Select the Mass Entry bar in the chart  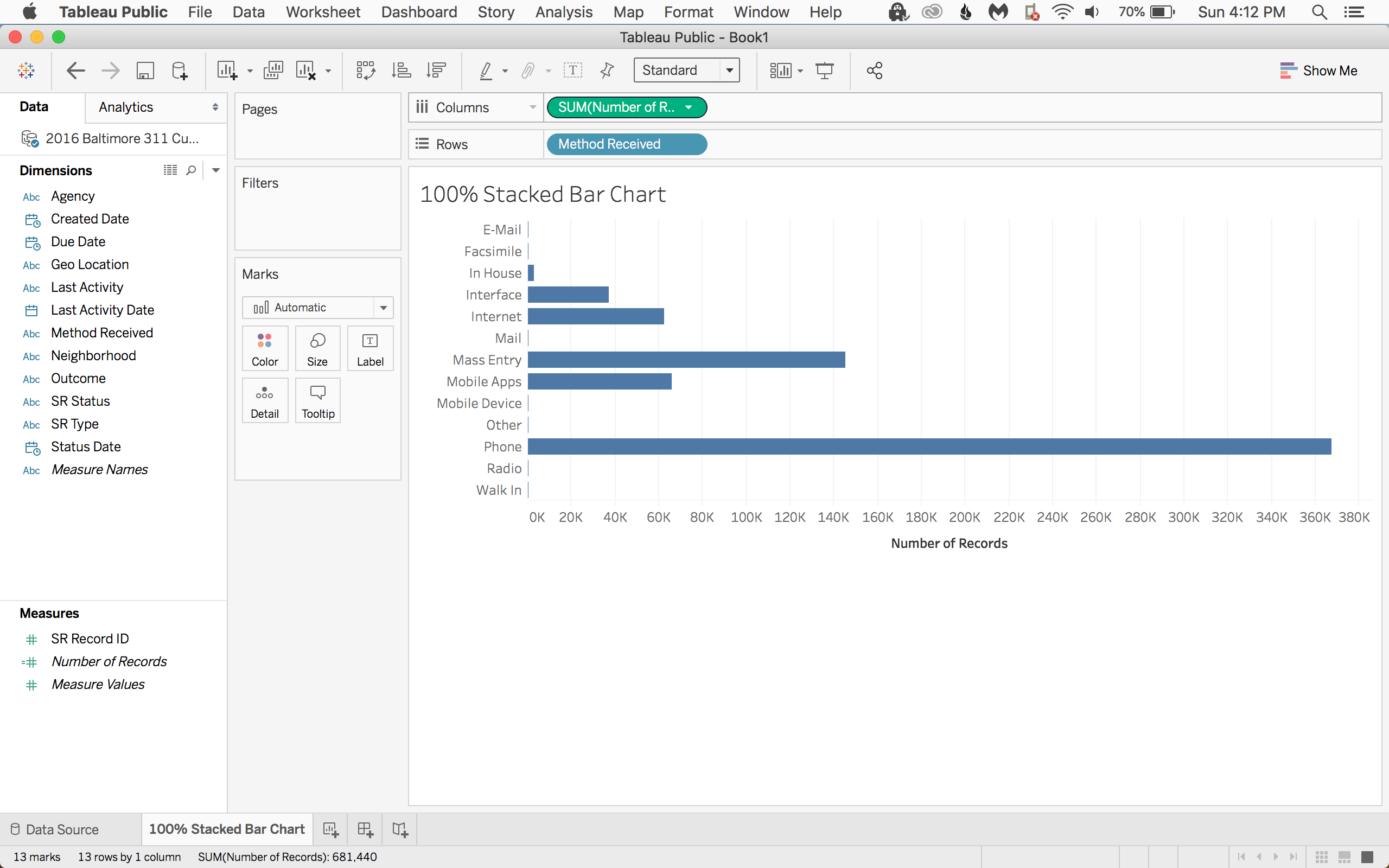pos(686,360)
